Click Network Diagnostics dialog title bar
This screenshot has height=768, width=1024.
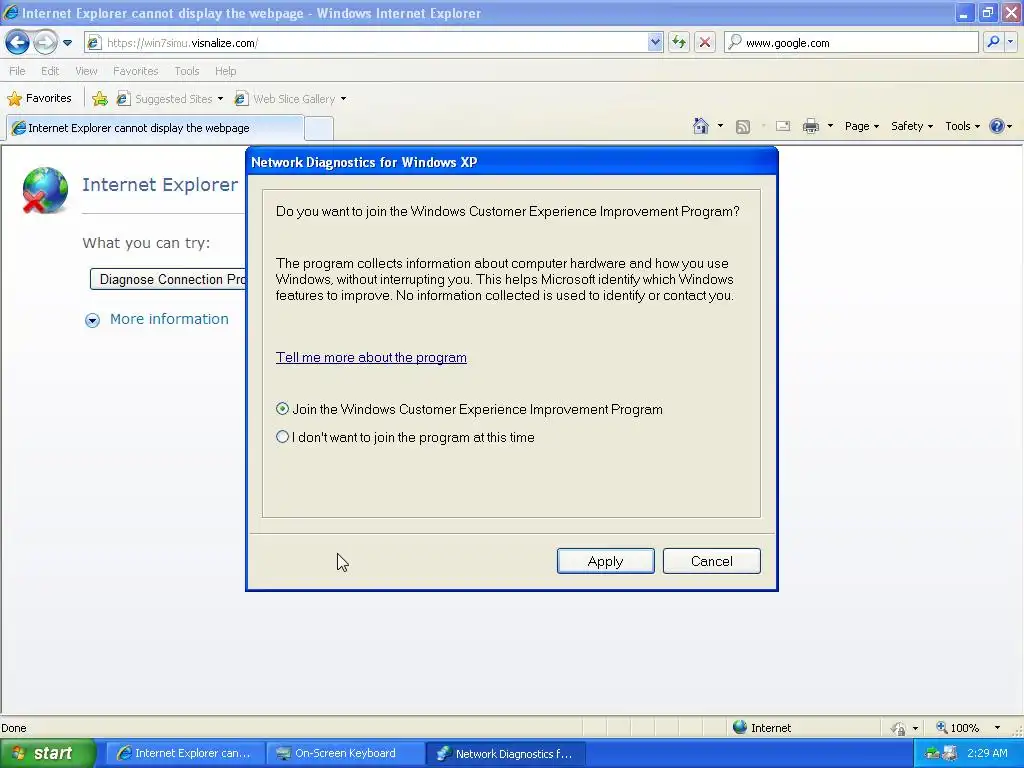point(511,162)
